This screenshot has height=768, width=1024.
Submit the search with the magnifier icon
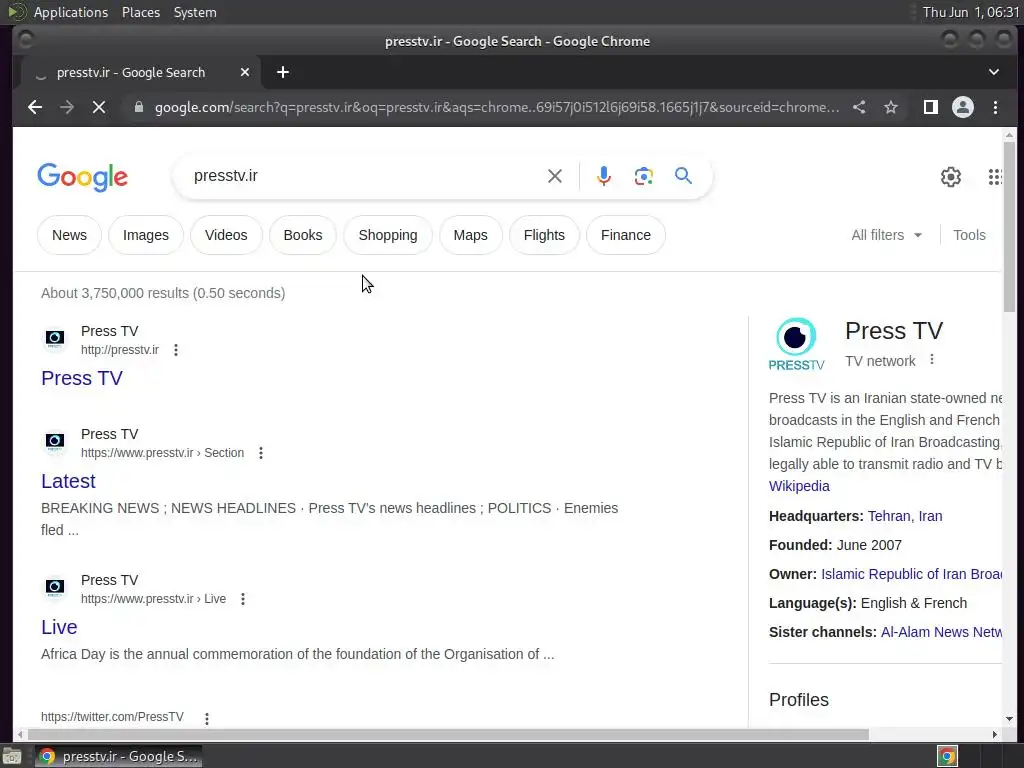683,176
